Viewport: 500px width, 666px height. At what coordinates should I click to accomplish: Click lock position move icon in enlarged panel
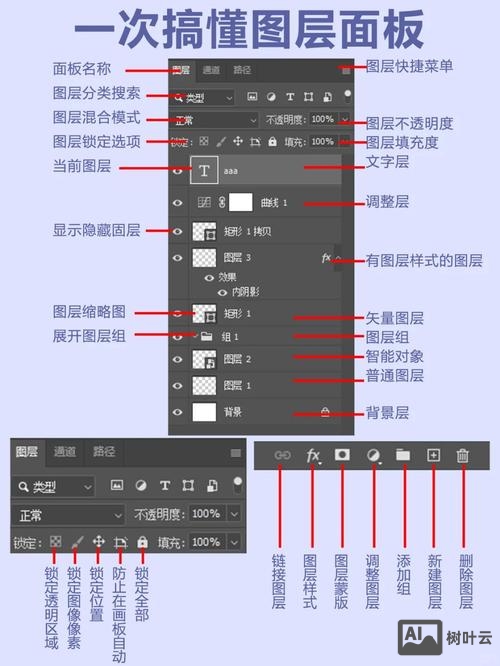click(99, 541)
